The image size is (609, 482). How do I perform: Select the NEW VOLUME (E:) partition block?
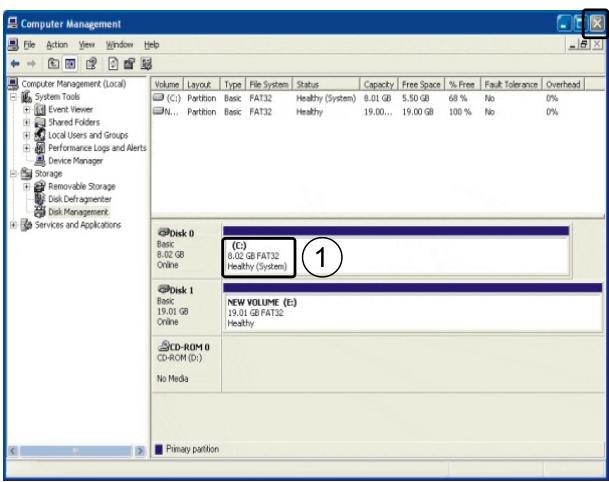tap(413, 312)
